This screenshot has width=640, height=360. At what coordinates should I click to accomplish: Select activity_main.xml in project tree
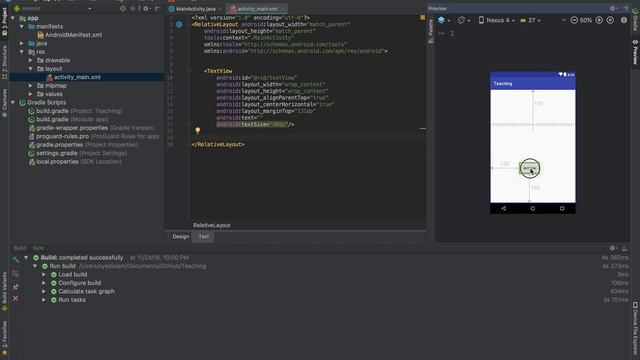pos(73,77)
